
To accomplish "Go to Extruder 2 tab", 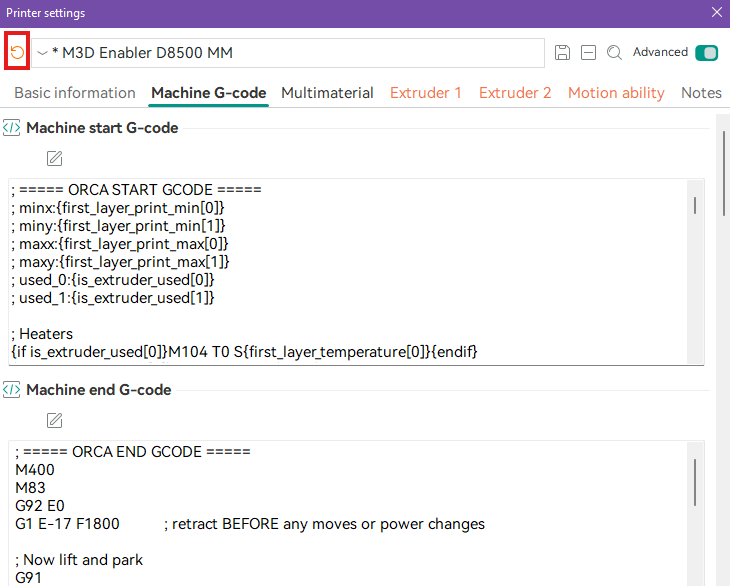I will 515,93.
